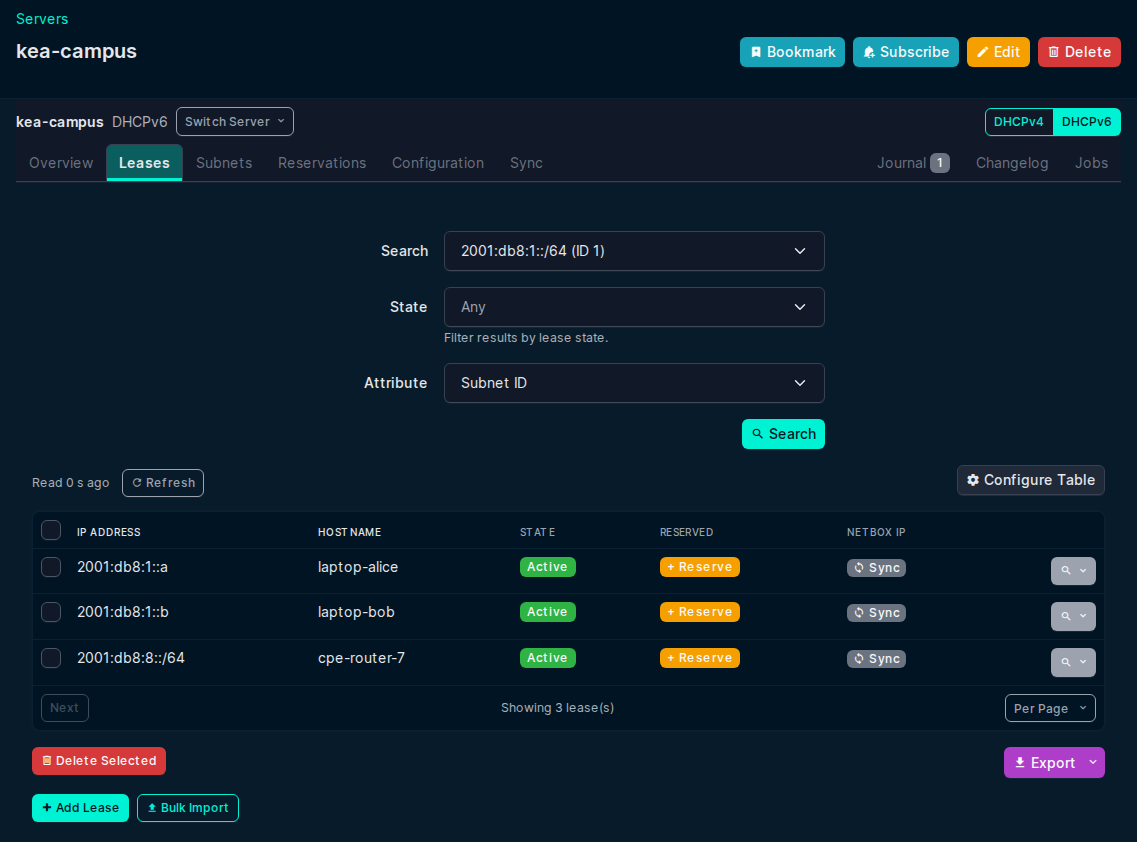Sync cpe-router-7 to NetBox IP
This screenshot has width=1137, height=842.
point(876,659)
